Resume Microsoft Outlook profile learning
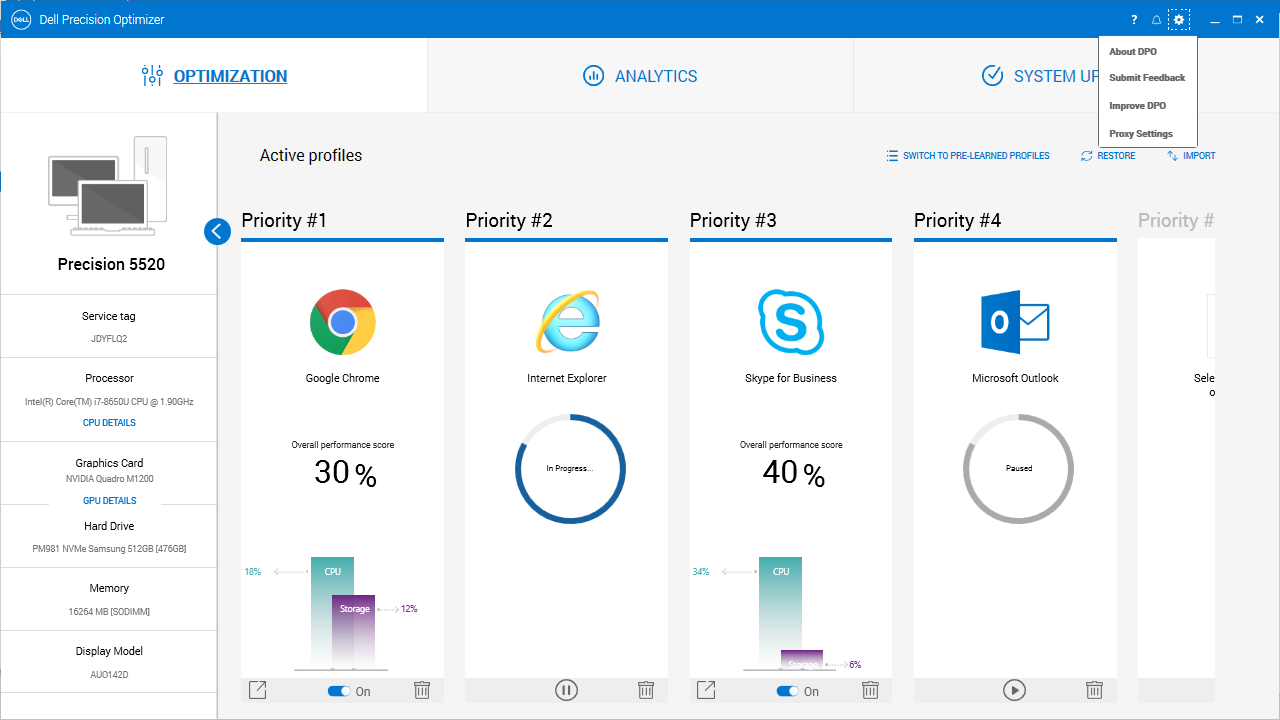Image resolution: width=1280 pixels, height=720 pixels. pos(1014,690)
